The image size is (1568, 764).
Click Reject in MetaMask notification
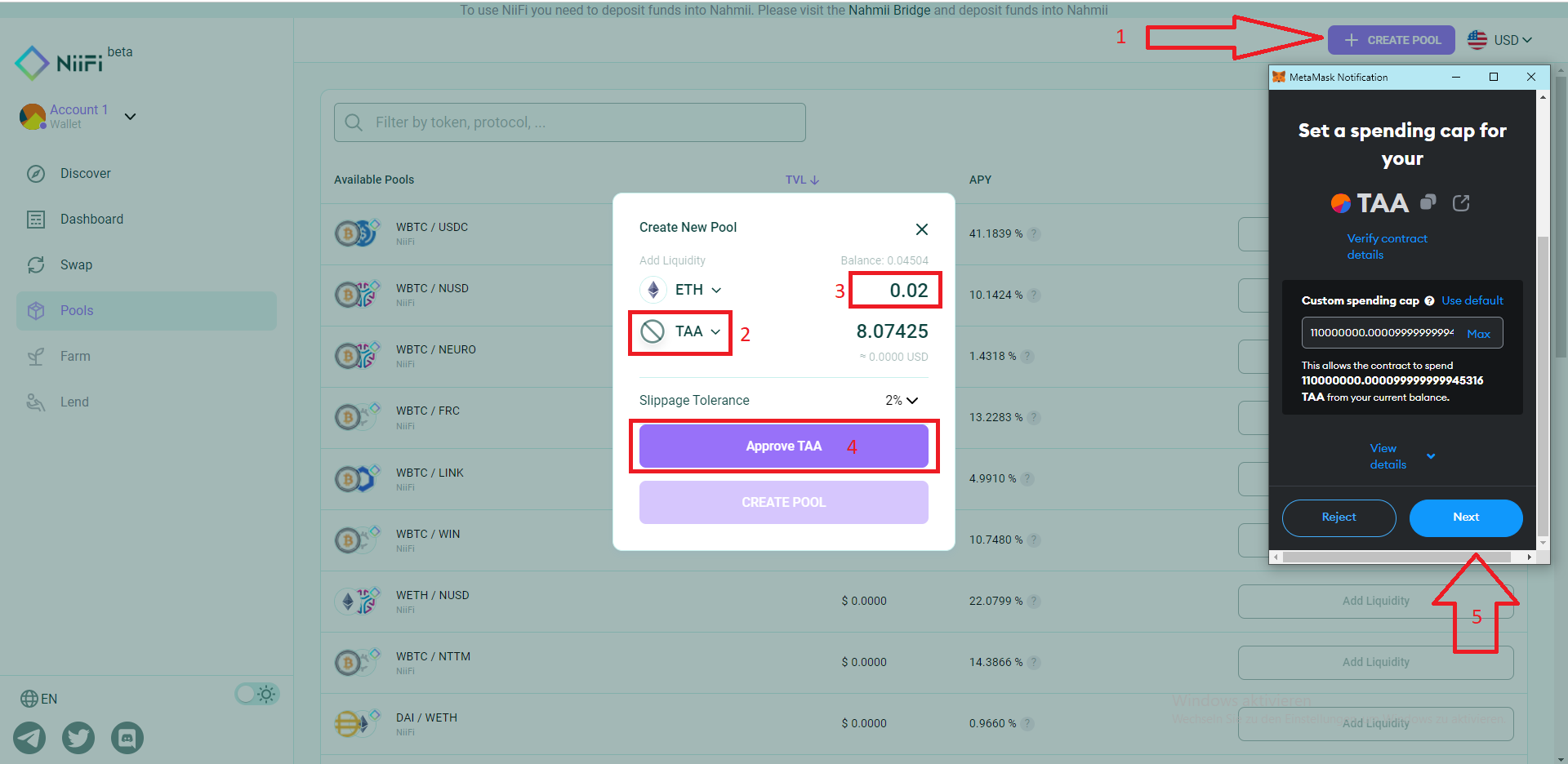[x=1339, y=517]
